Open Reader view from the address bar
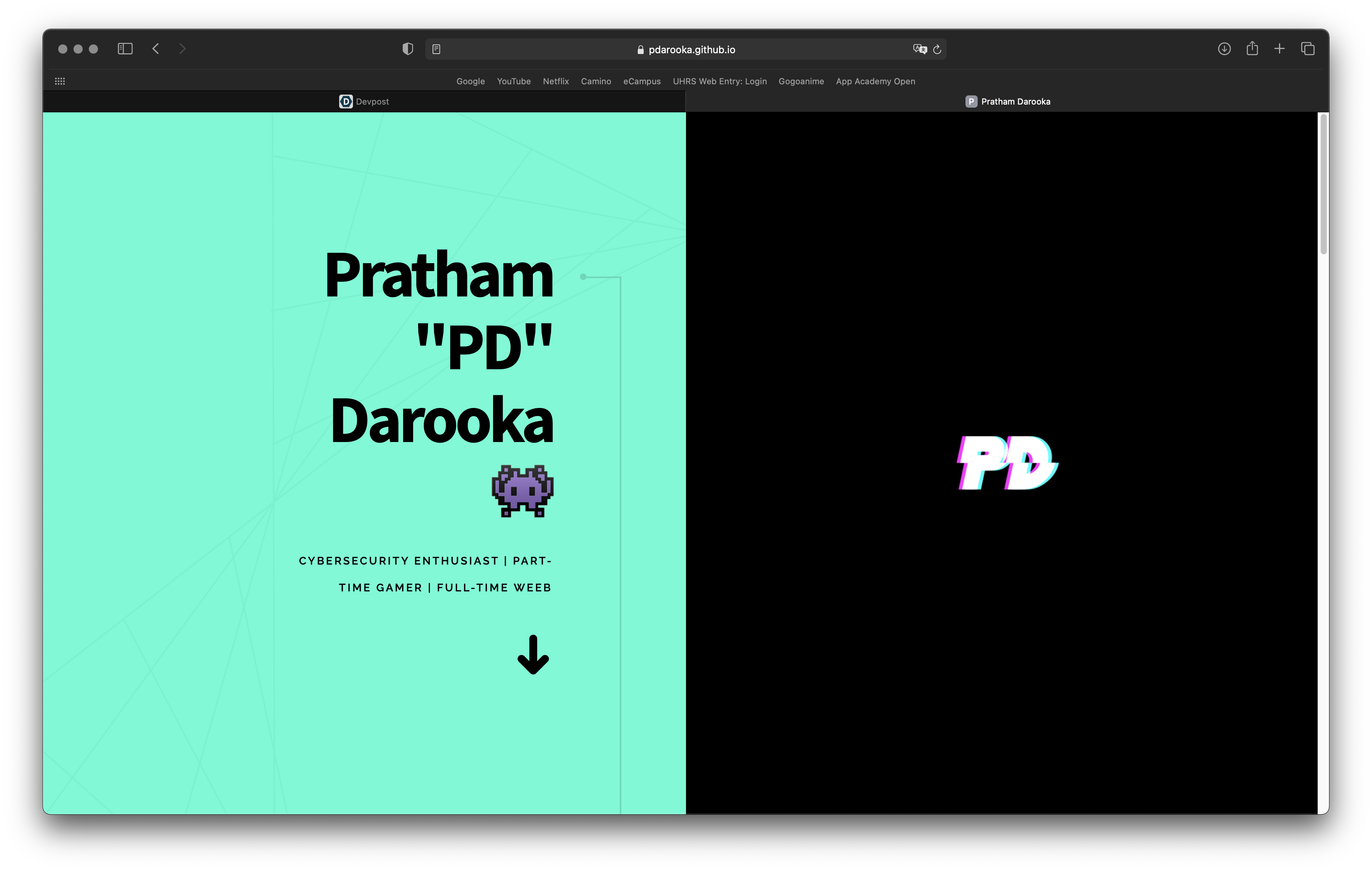 [436, 49]
